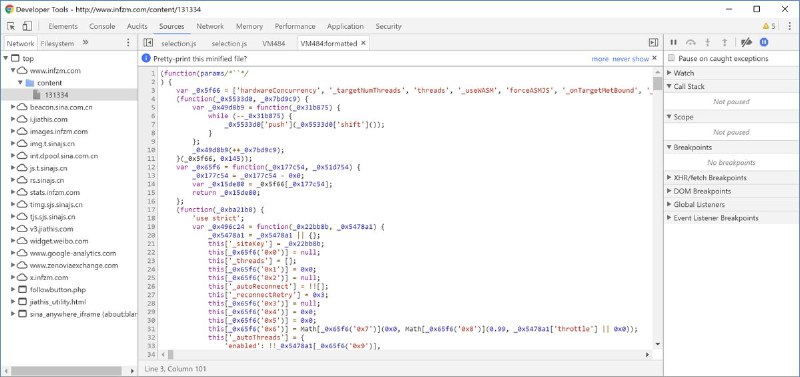This screenshot has width=800, height=377.
Task: Show more navigator tabs chevron
Action: point(85,43)
